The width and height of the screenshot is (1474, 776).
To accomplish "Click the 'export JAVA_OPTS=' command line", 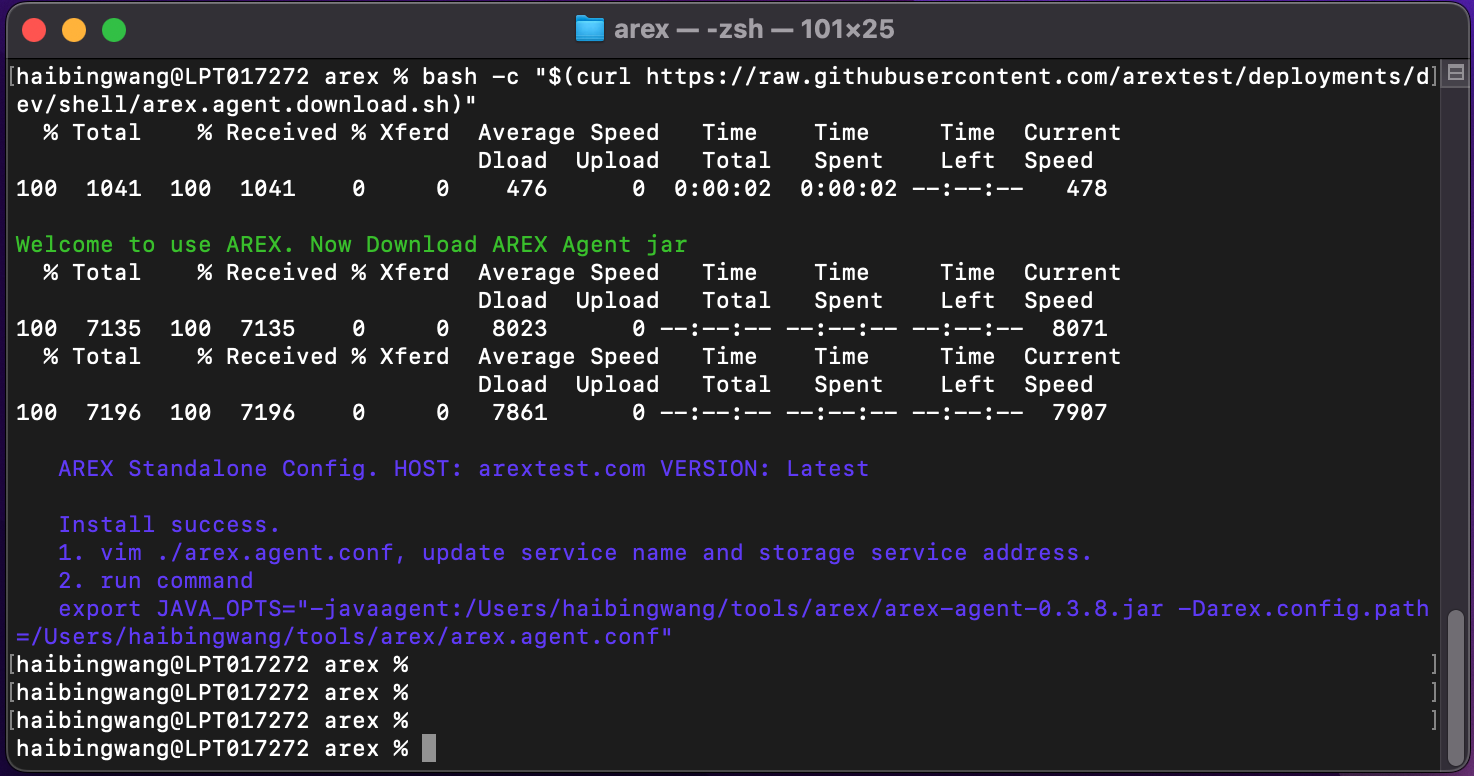I will 744,608.
